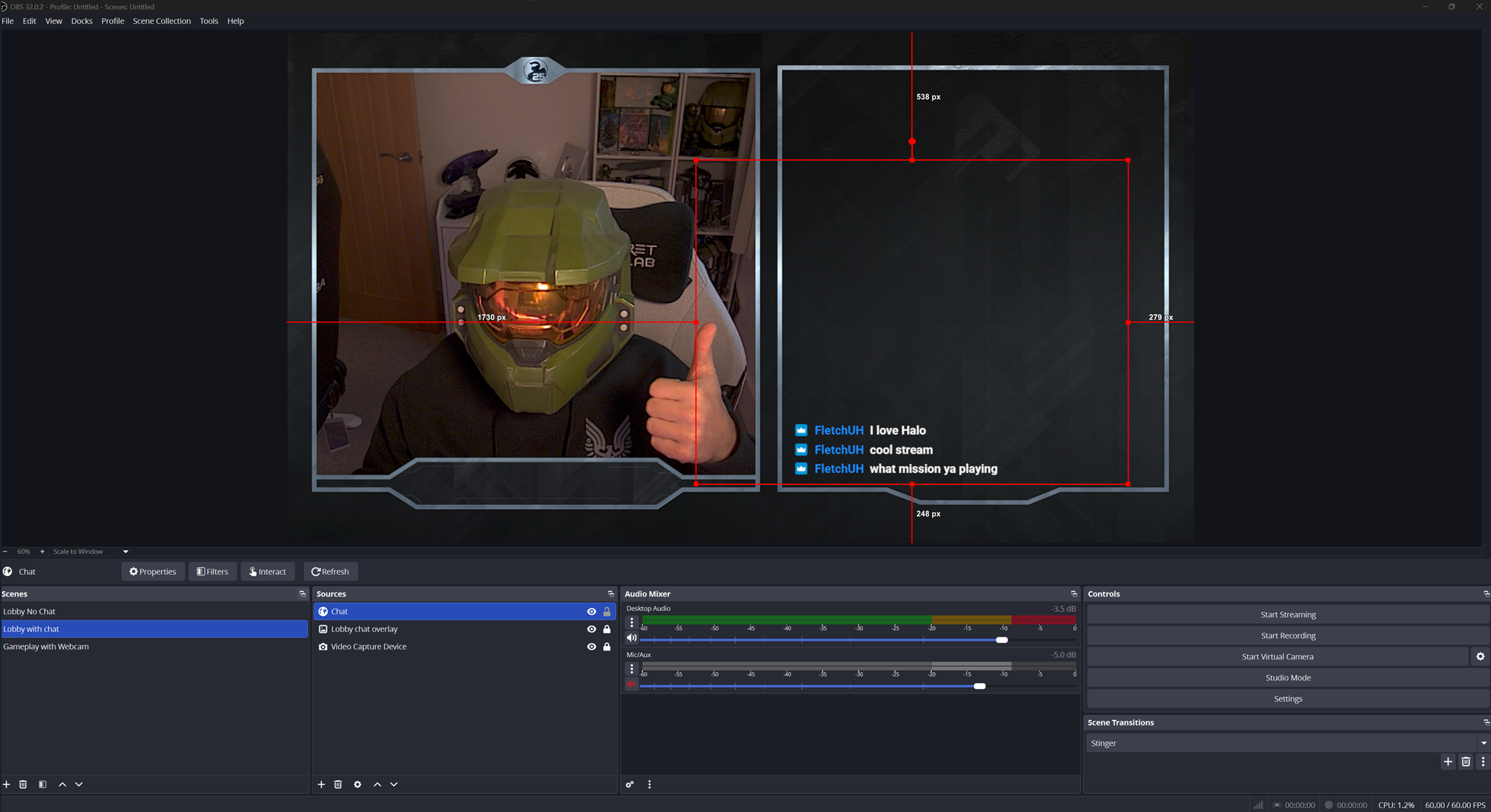Open the Scene Collection menu

pos(162,21)
